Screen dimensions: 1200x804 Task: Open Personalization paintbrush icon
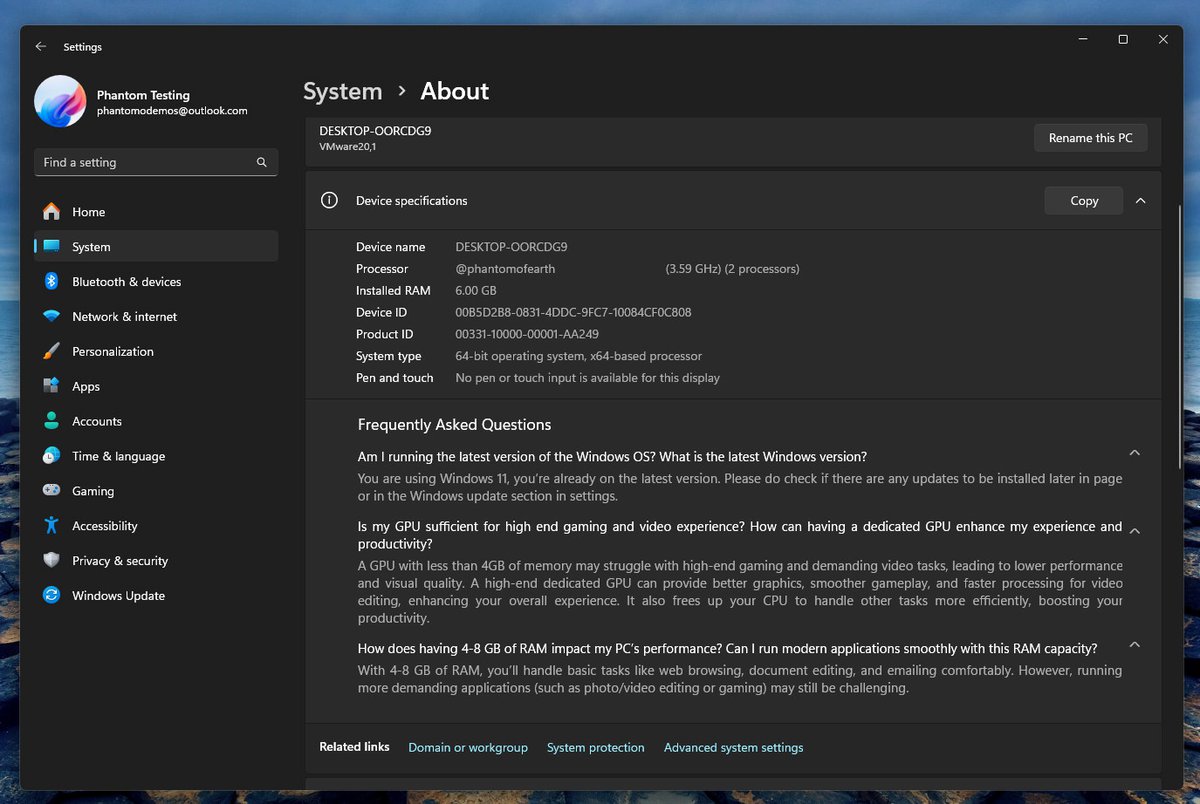(51, 352)
